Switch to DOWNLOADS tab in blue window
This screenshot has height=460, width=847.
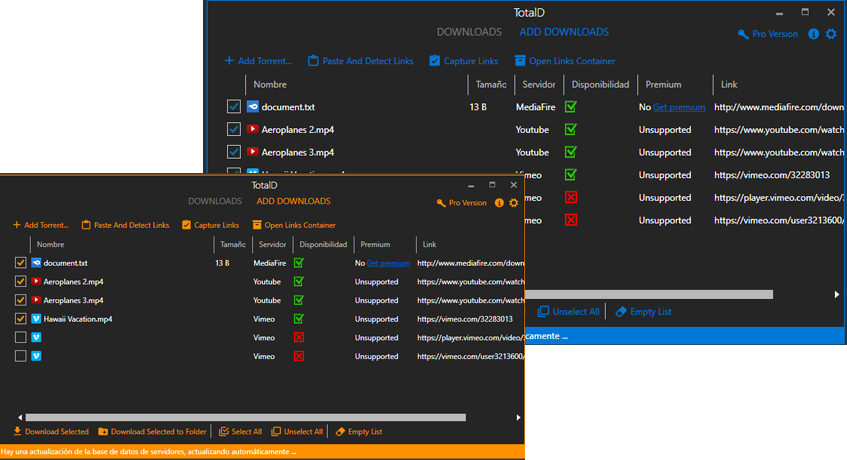[x=469, y=32]
